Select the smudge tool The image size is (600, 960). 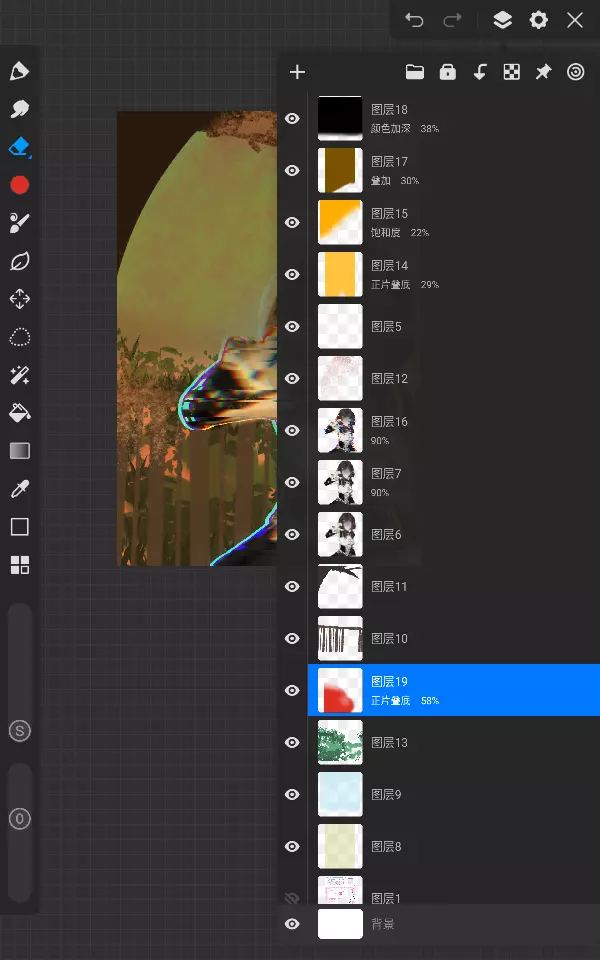tap(20, 109)
